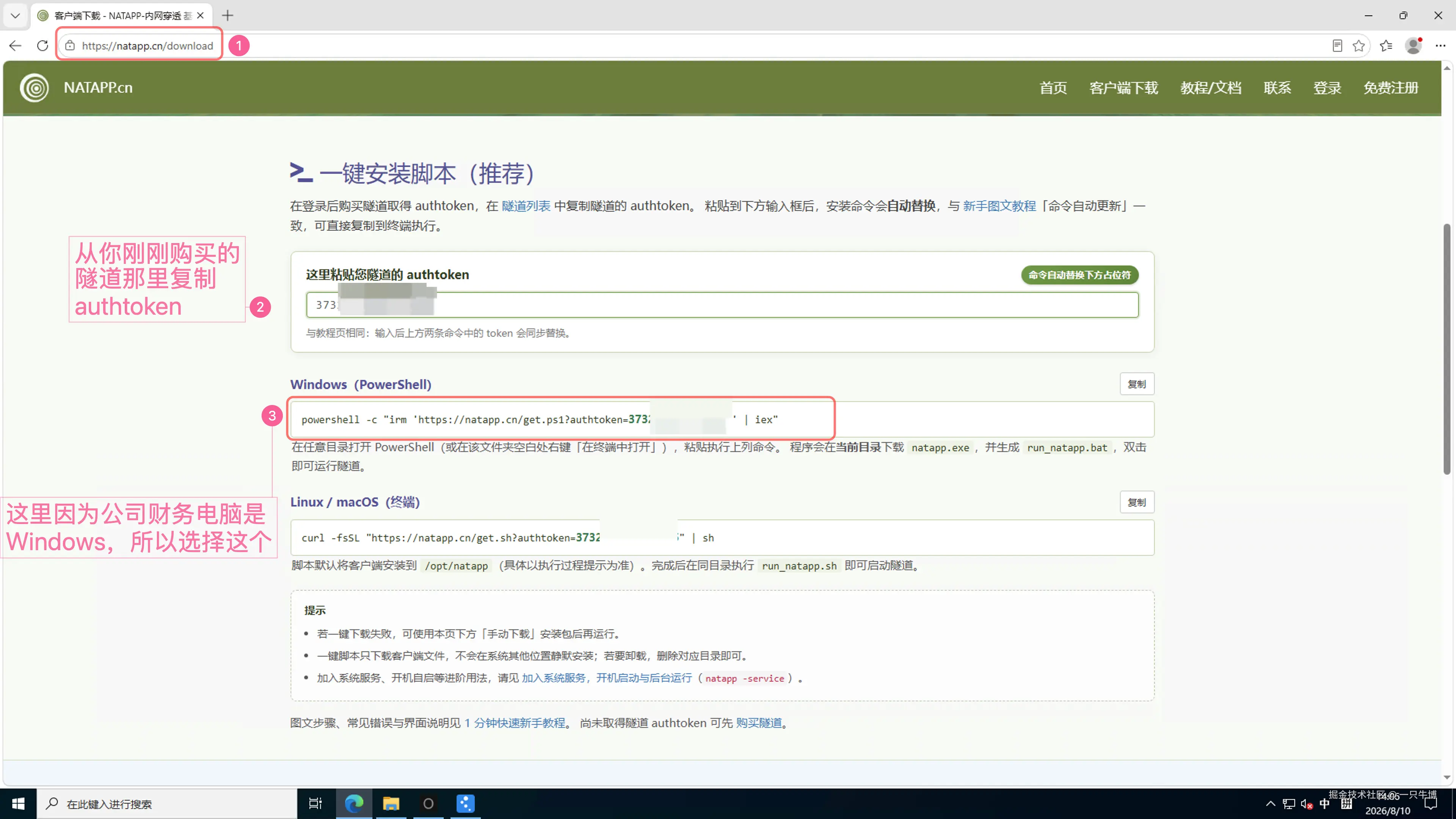Screen dimensions: 1456x819
Task: Open browser settings and more menu
Action: pos(1440,46)
